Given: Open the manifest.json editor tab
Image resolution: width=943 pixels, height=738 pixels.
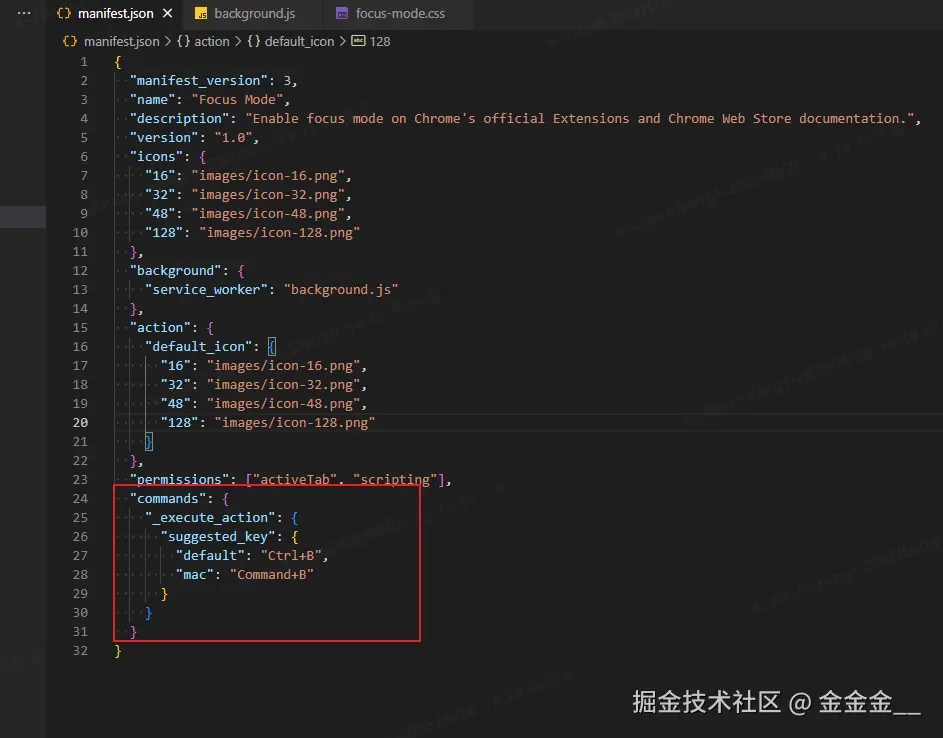Looking at the screenshot, I should 115,13.
